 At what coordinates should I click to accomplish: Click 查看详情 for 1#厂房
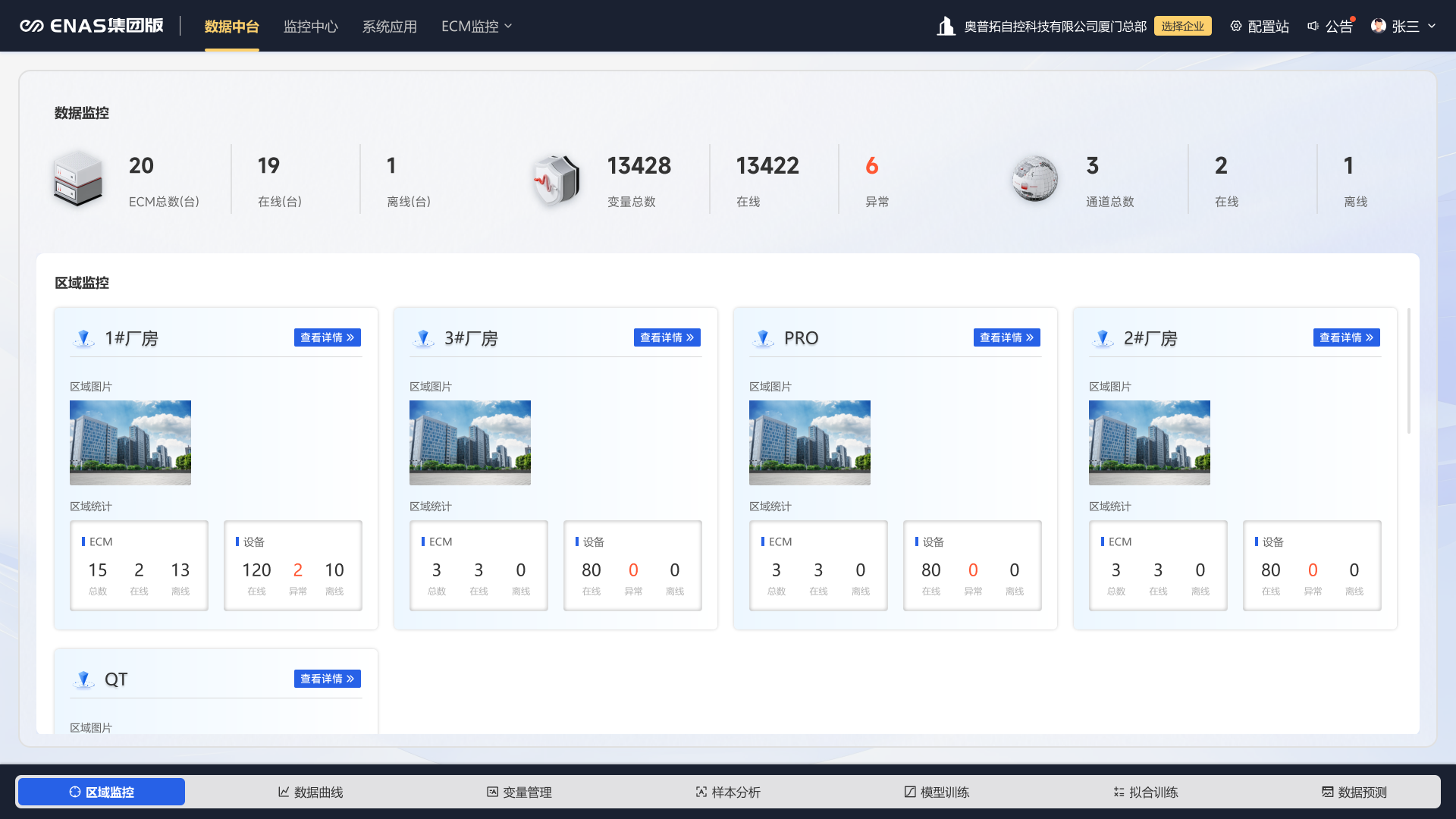tap(327, 337)
